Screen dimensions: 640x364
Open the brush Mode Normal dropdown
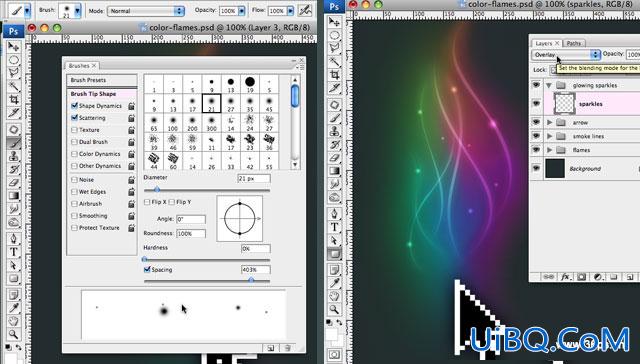[146, 11]
